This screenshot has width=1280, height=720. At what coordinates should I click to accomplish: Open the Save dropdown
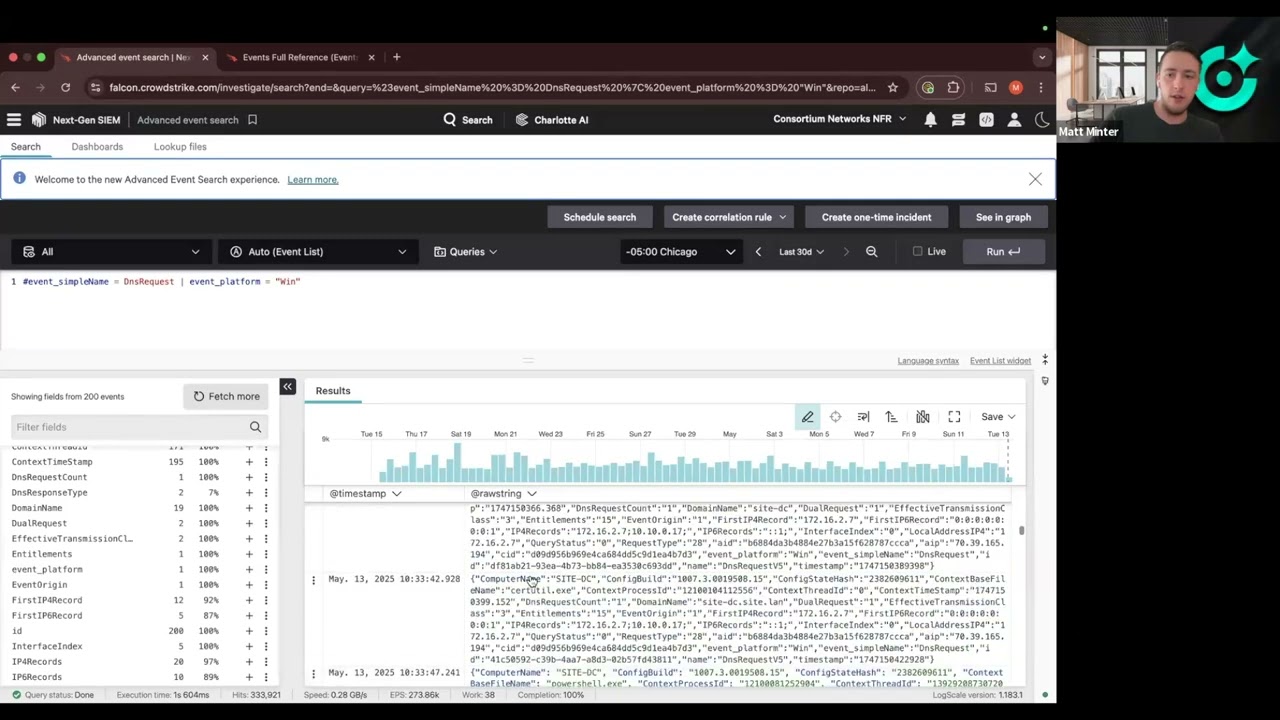coord(998,417)
